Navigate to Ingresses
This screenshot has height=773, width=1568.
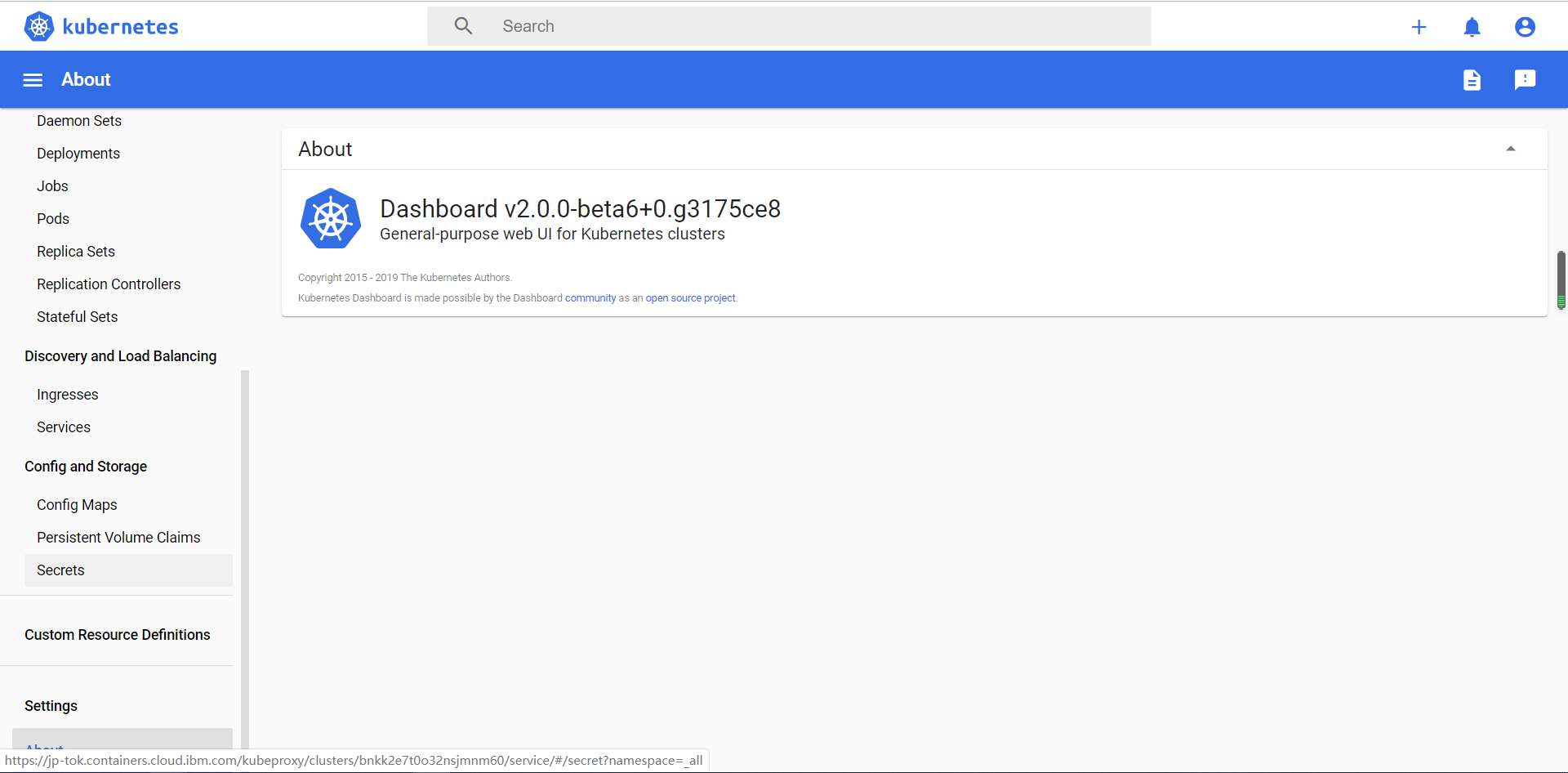point(68,395)
